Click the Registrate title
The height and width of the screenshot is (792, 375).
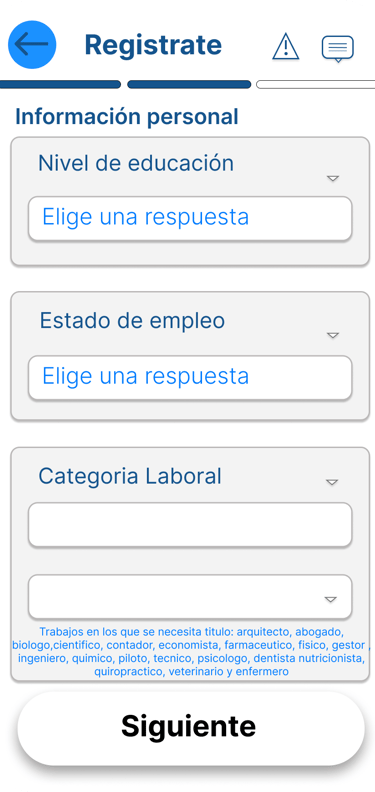coord(153,45)
